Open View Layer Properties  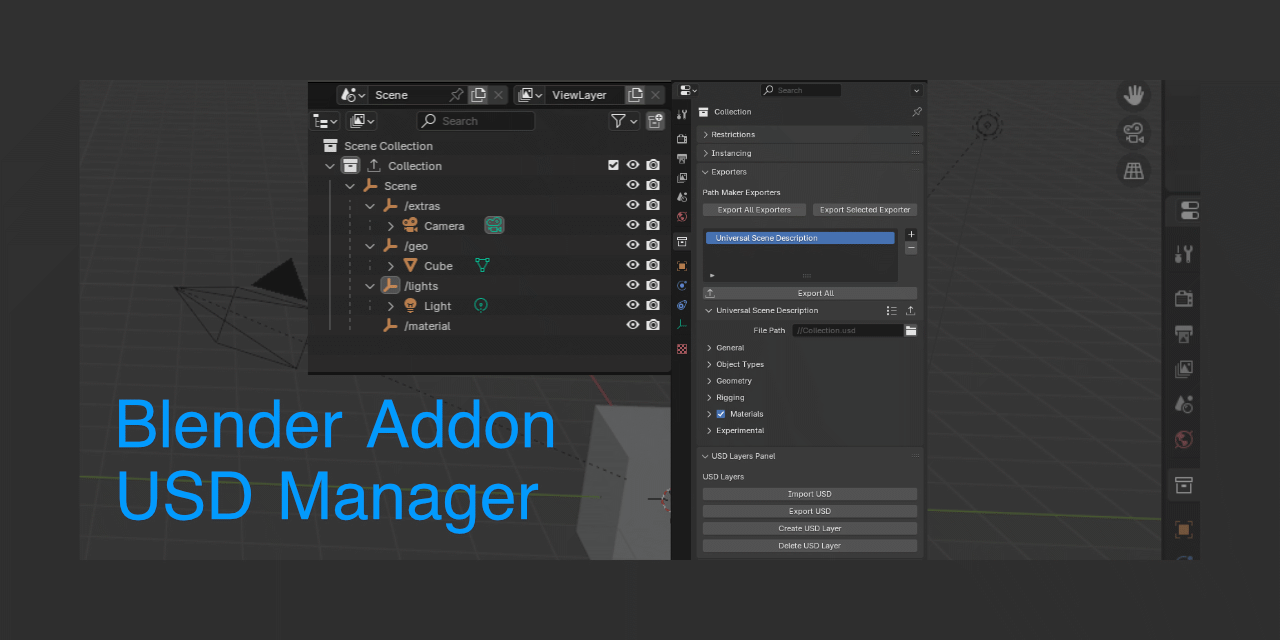[681, 179]
